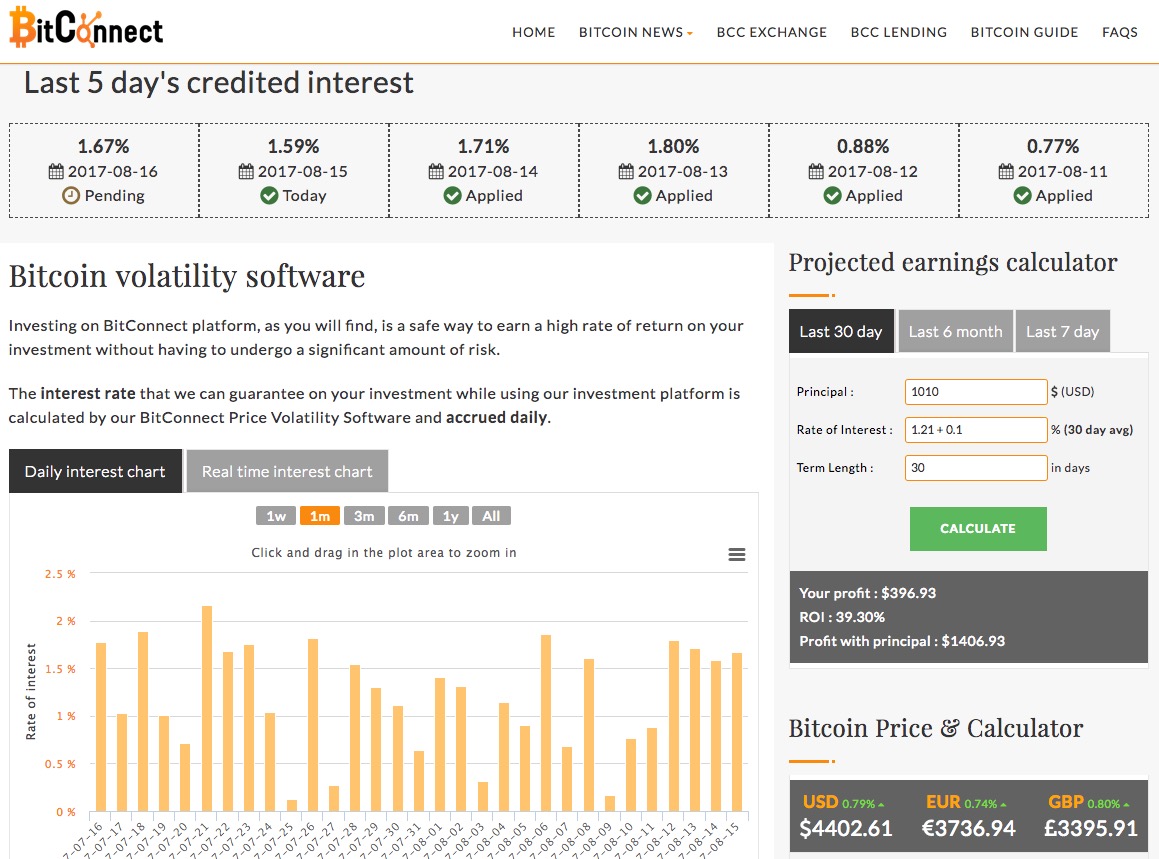The image size is (1159, 859).
Task: Click the Pending clock icon
Action: click(x=71, y=196)
